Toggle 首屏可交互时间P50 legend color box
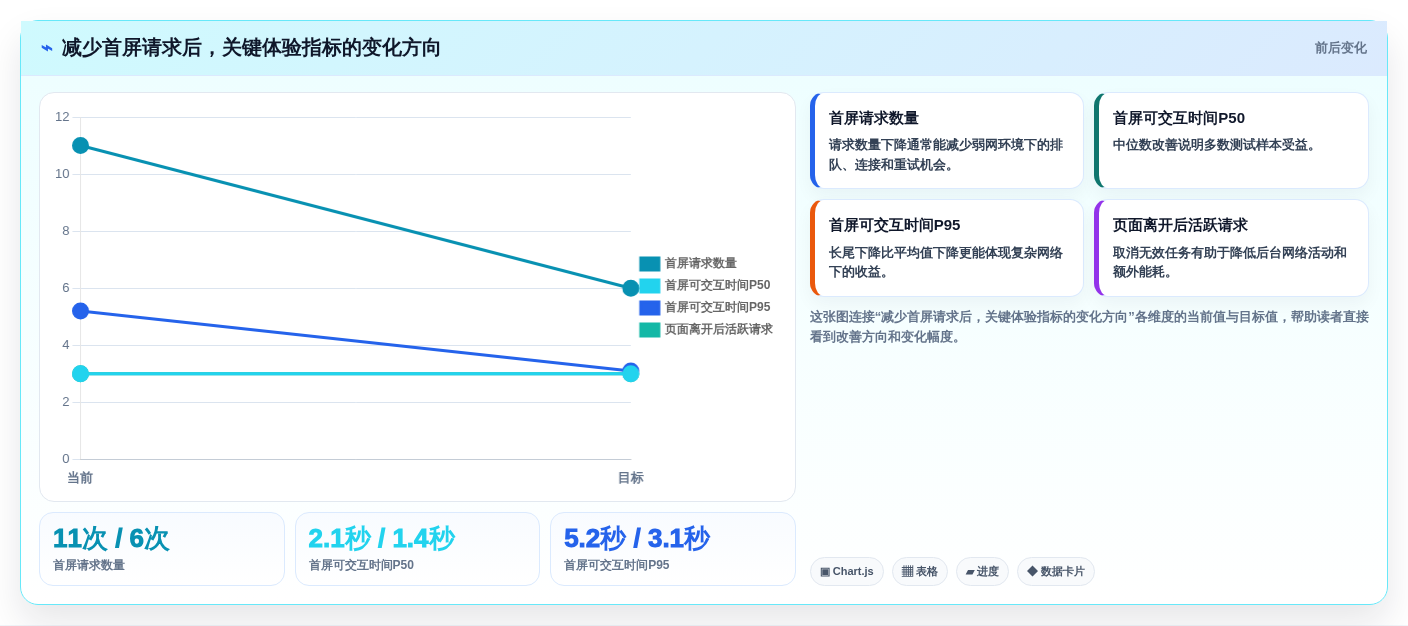1408x626 pixels. click(650, 286)
